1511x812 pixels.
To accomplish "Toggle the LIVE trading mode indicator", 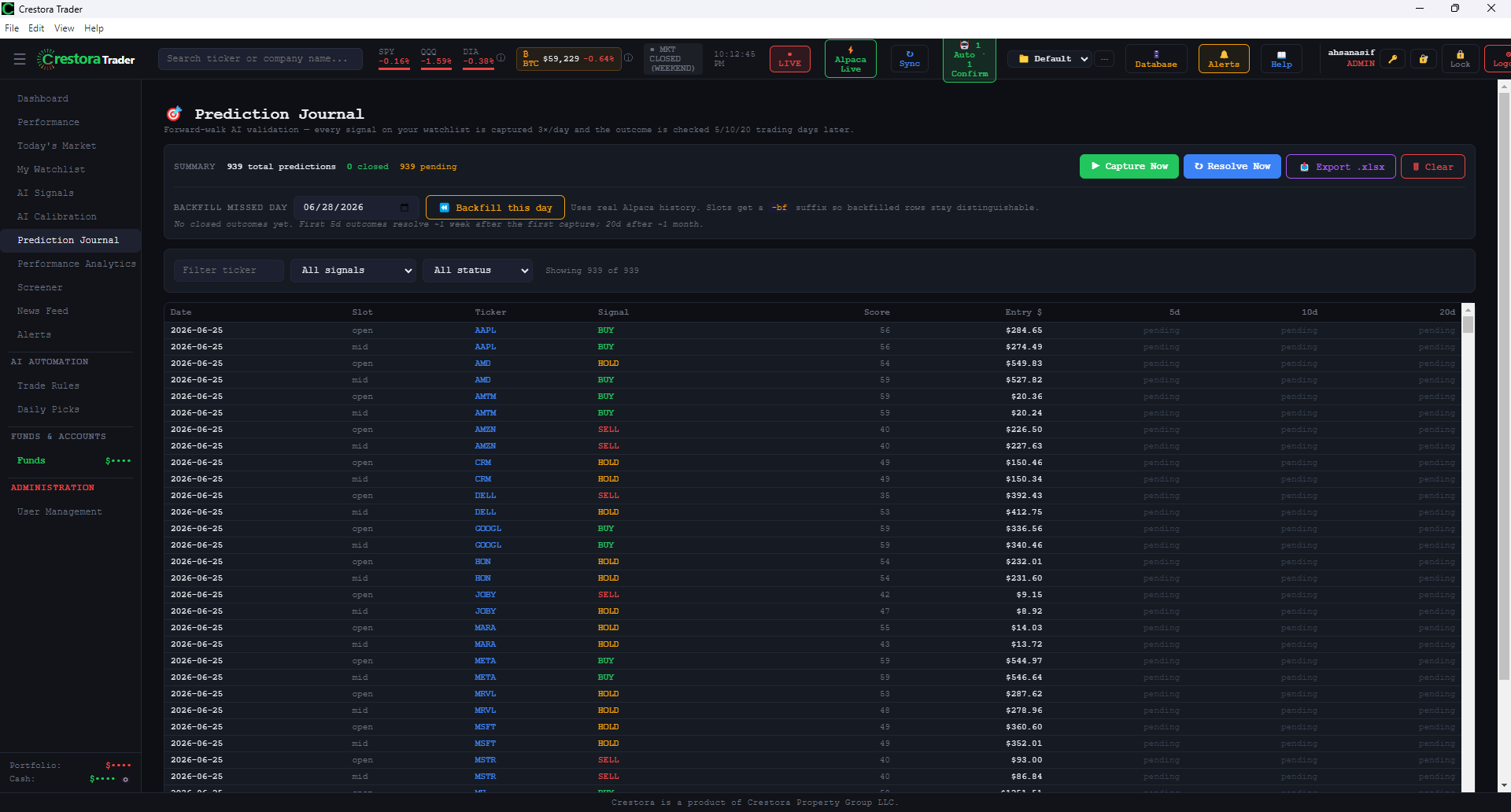I will (x=789, y=59).
